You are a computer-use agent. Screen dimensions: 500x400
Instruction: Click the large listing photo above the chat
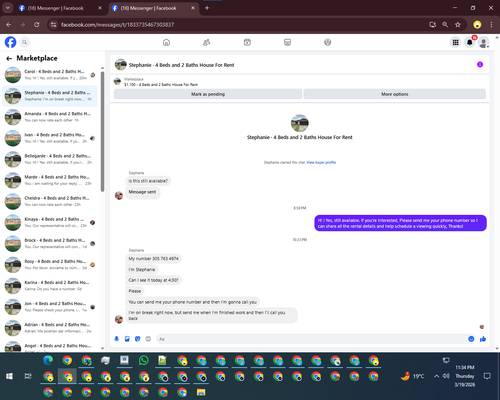[300, 123]
